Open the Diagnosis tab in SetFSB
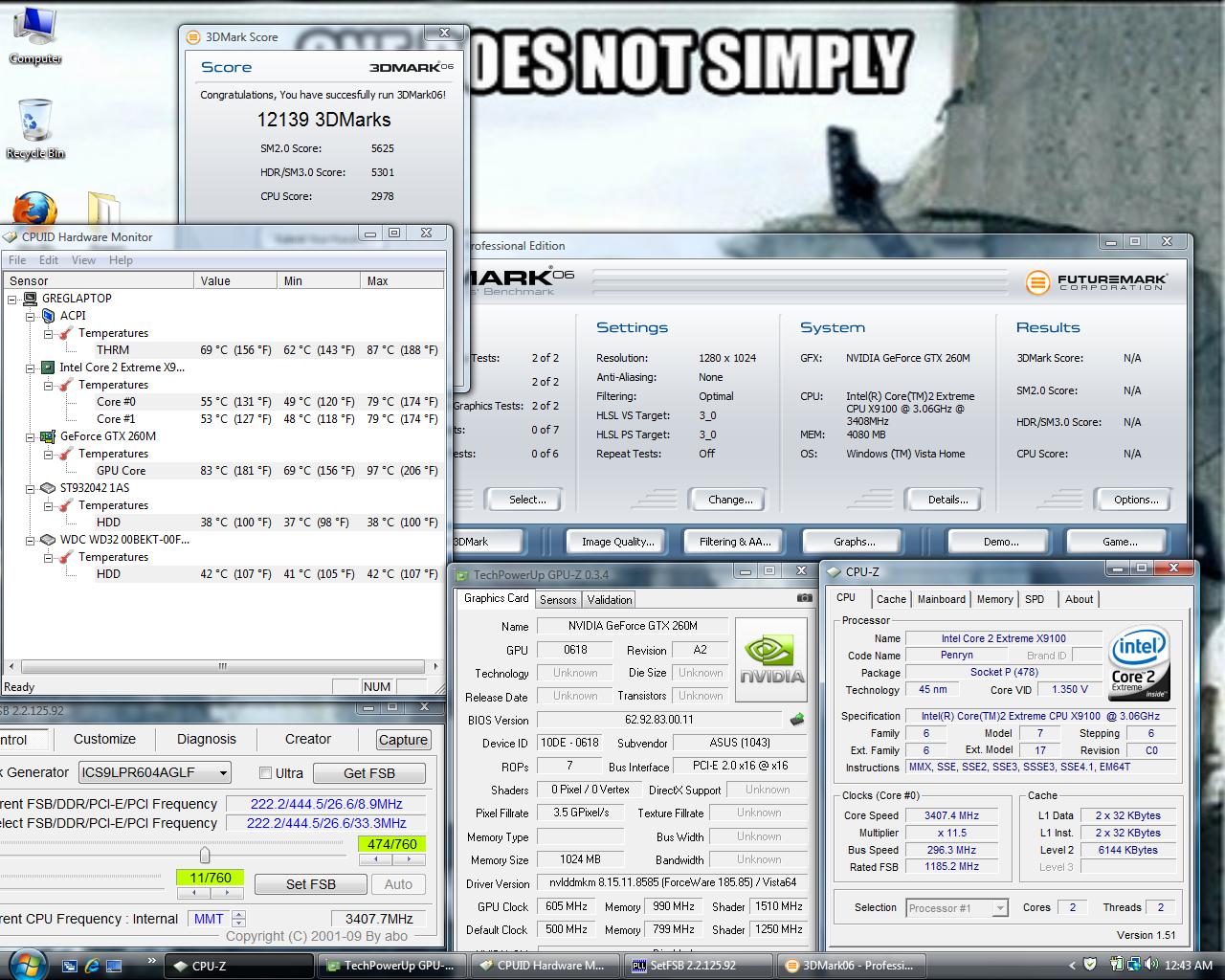The image size is (1225, 980). [x=206, y=739]
